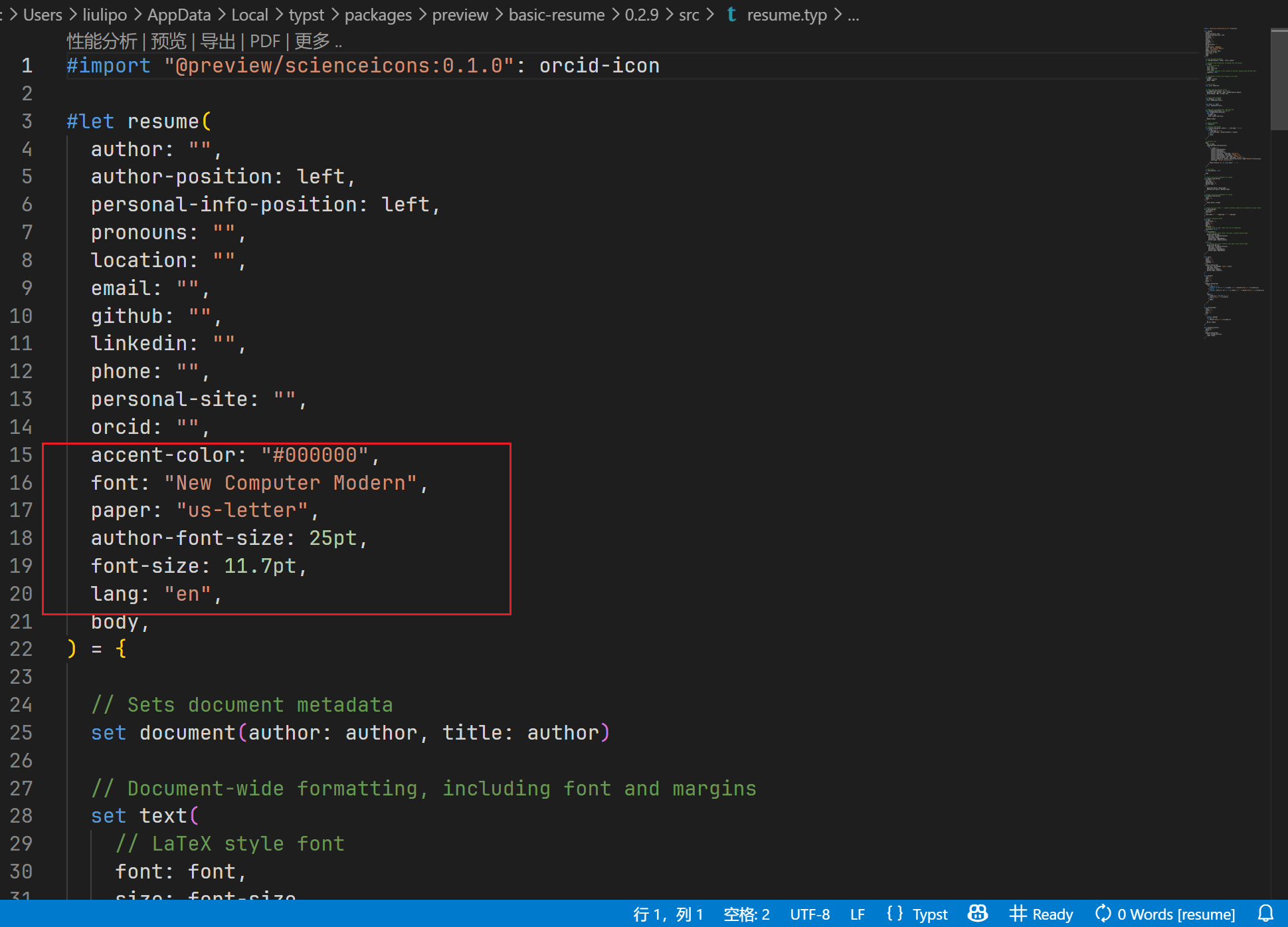The height and width of the screenshot is (927, 1288).
Task: Open liulipo breadcrumb segment
Action: click(105, 15)
